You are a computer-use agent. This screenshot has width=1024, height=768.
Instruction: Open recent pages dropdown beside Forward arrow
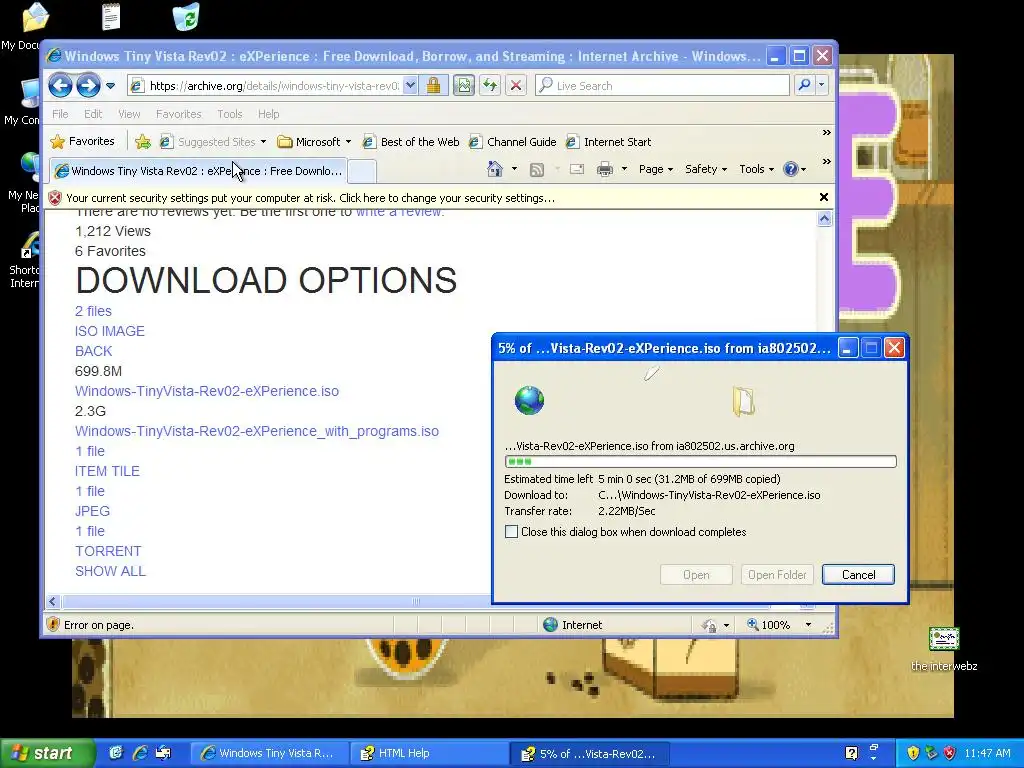tap(110, 86)
